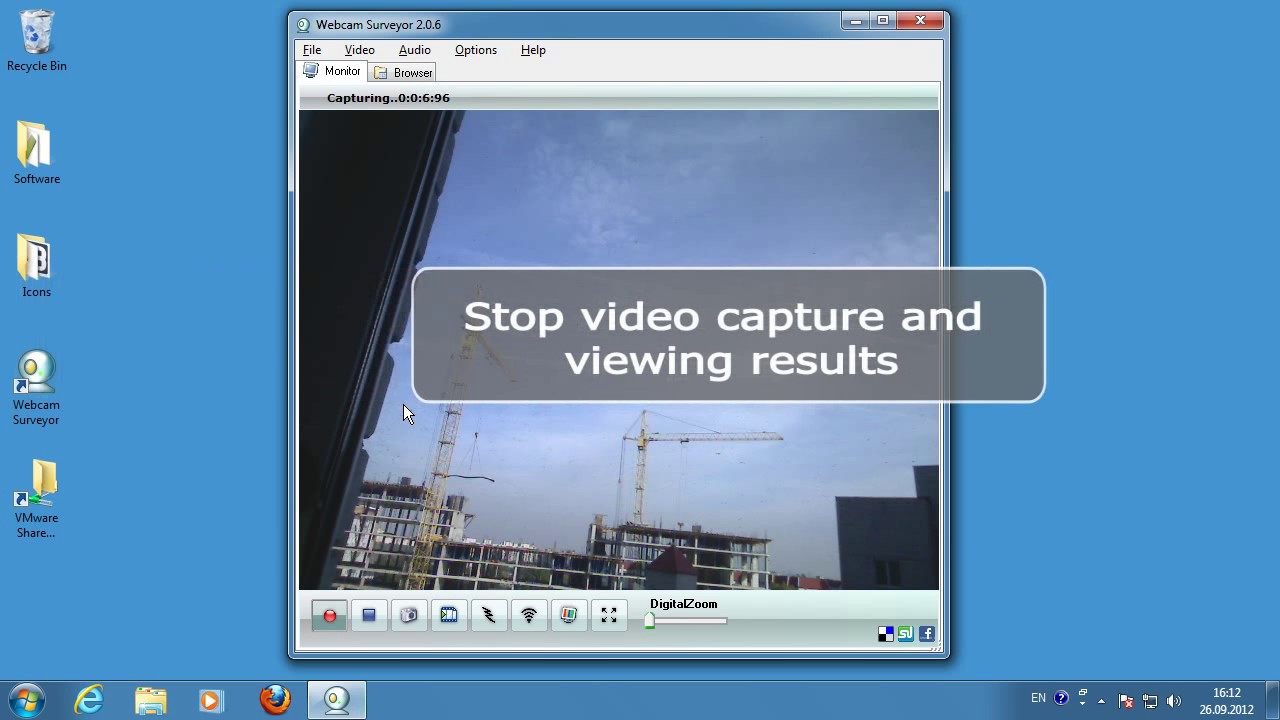This screenshot has height=720, width=1280.
Task: Open Windows Explorer from taskbar
Action: click(151, 700)
